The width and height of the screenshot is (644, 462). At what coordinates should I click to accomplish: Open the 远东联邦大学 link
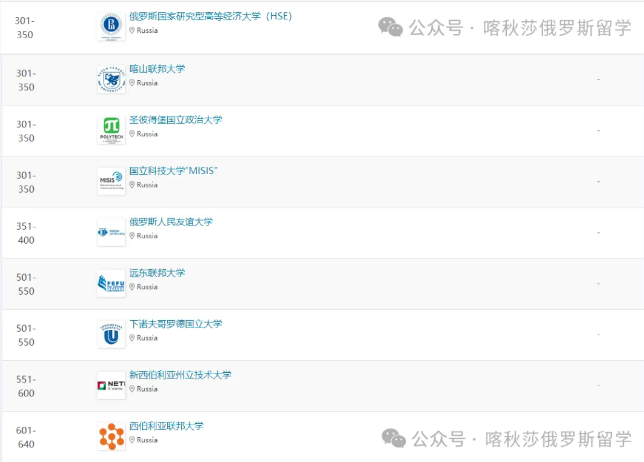157,273
